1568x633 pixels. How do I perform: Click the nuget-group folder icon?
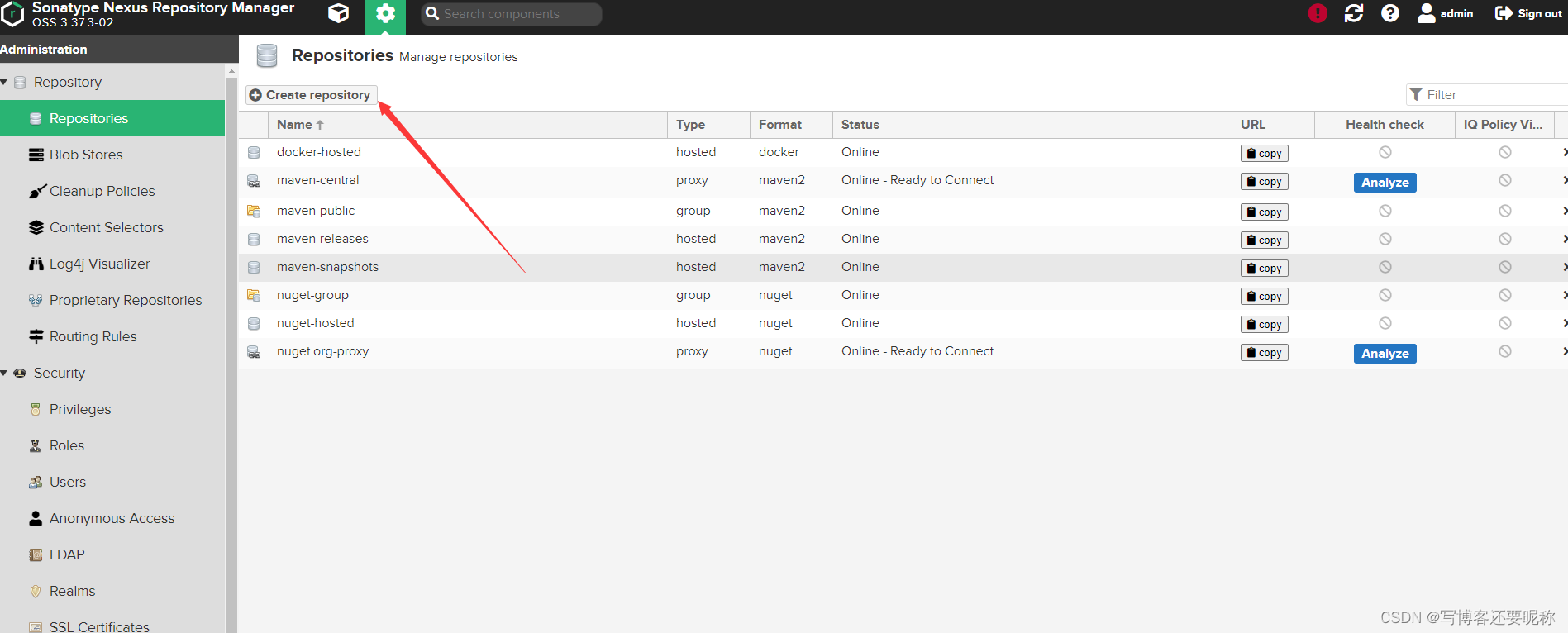(254, 295)
